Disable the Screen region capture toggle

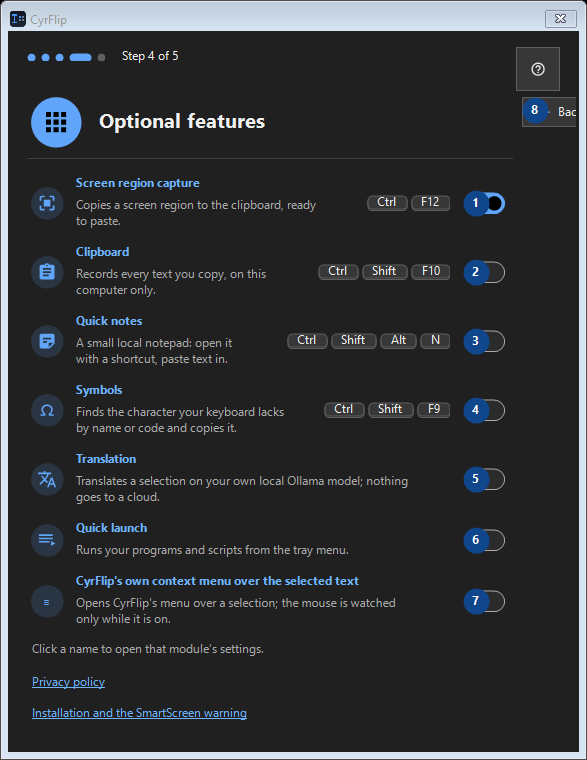485,203
